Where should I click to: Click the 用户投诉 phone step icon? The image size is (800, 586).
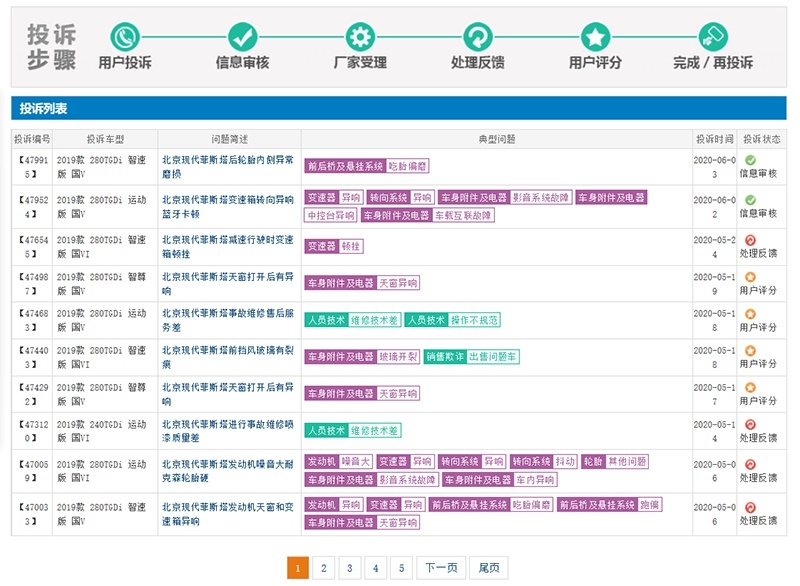point(125,37)
